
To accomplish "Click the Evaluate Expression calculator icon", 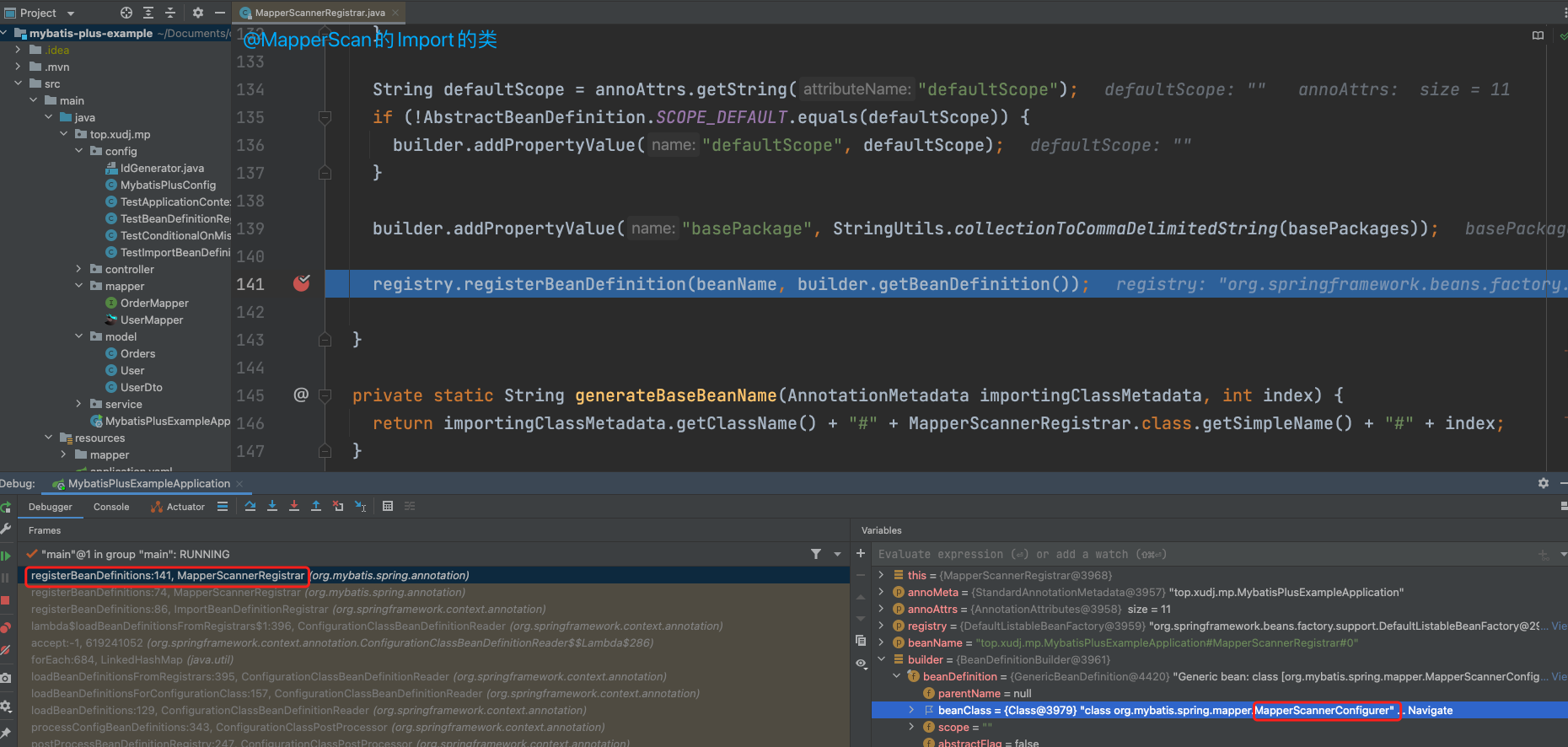I will pos(388,506).
